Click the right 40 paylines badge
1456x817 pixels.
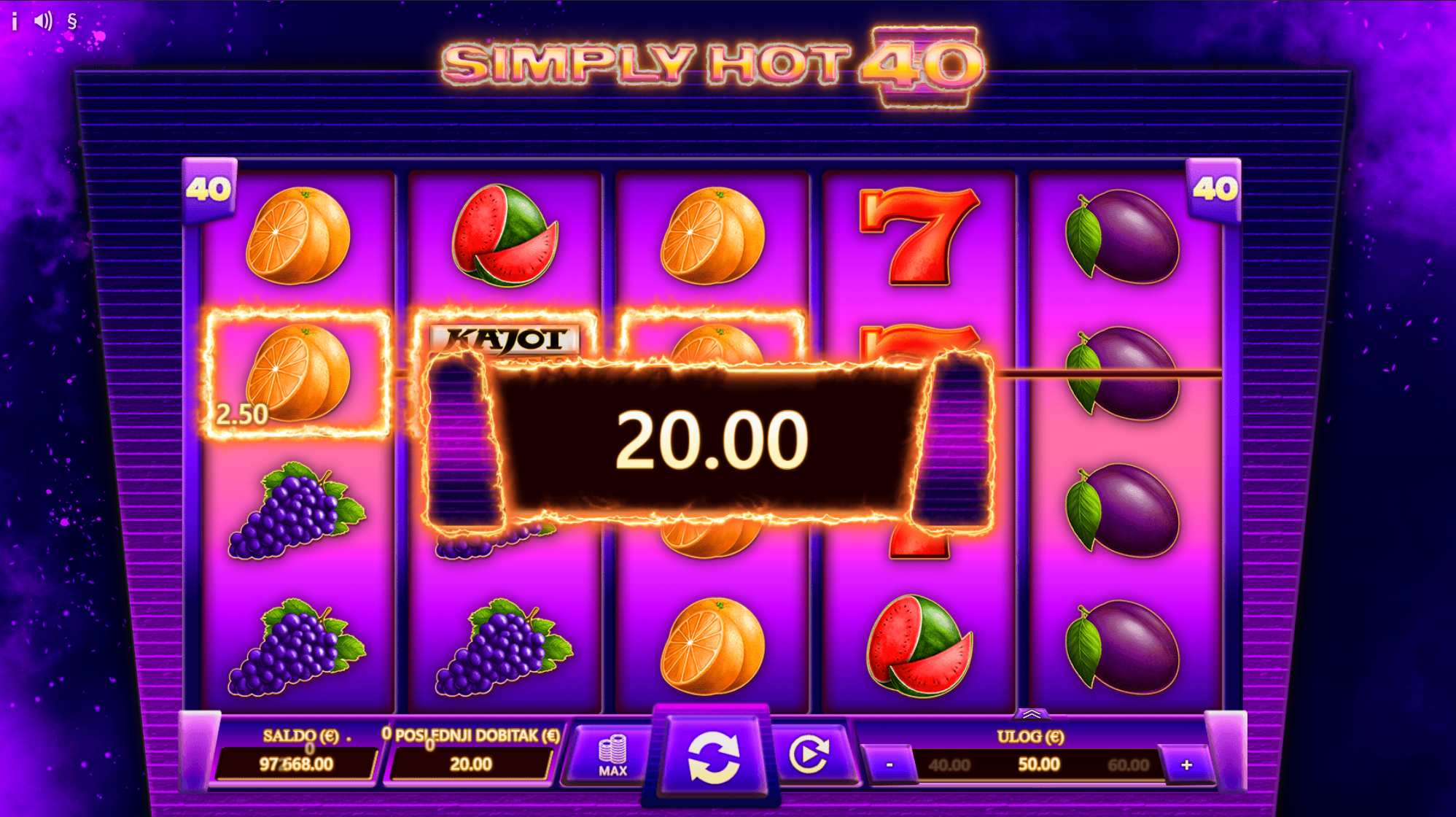[1215, 190]
